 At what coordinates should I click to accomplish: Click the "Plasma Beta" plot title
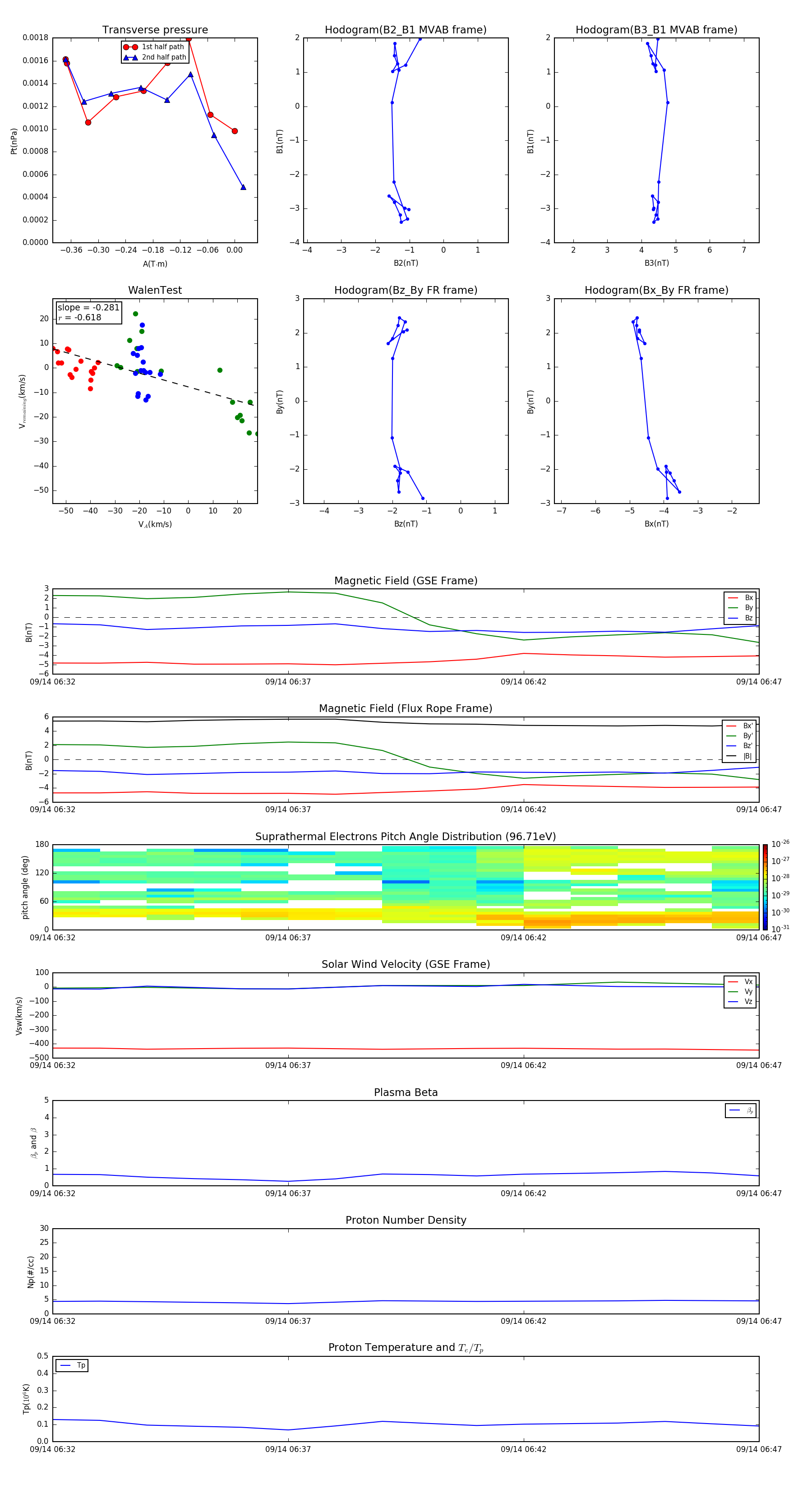click(406, 1092)
